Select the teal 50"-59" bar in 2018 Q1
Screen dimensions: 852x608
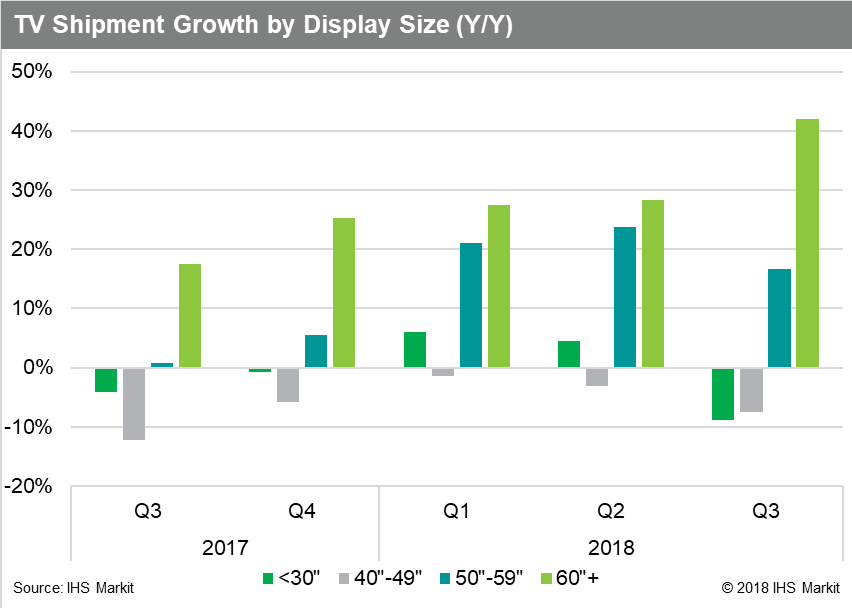pos(470,305)
